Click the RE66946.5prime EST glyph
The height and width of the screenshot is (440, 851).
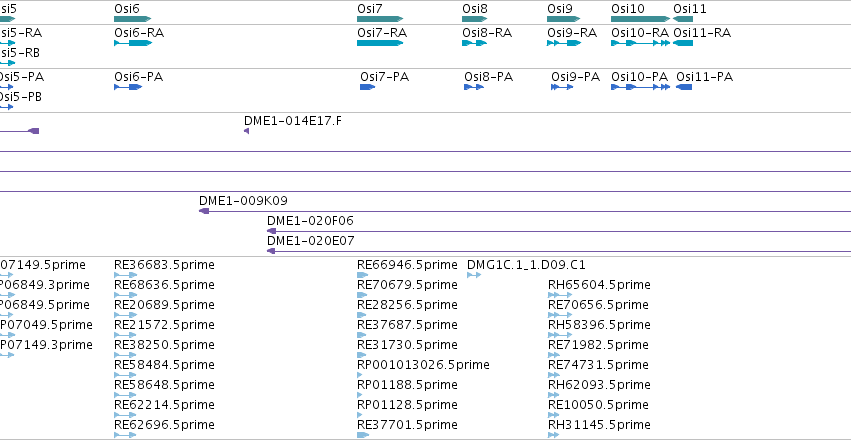tap(363, 276)
